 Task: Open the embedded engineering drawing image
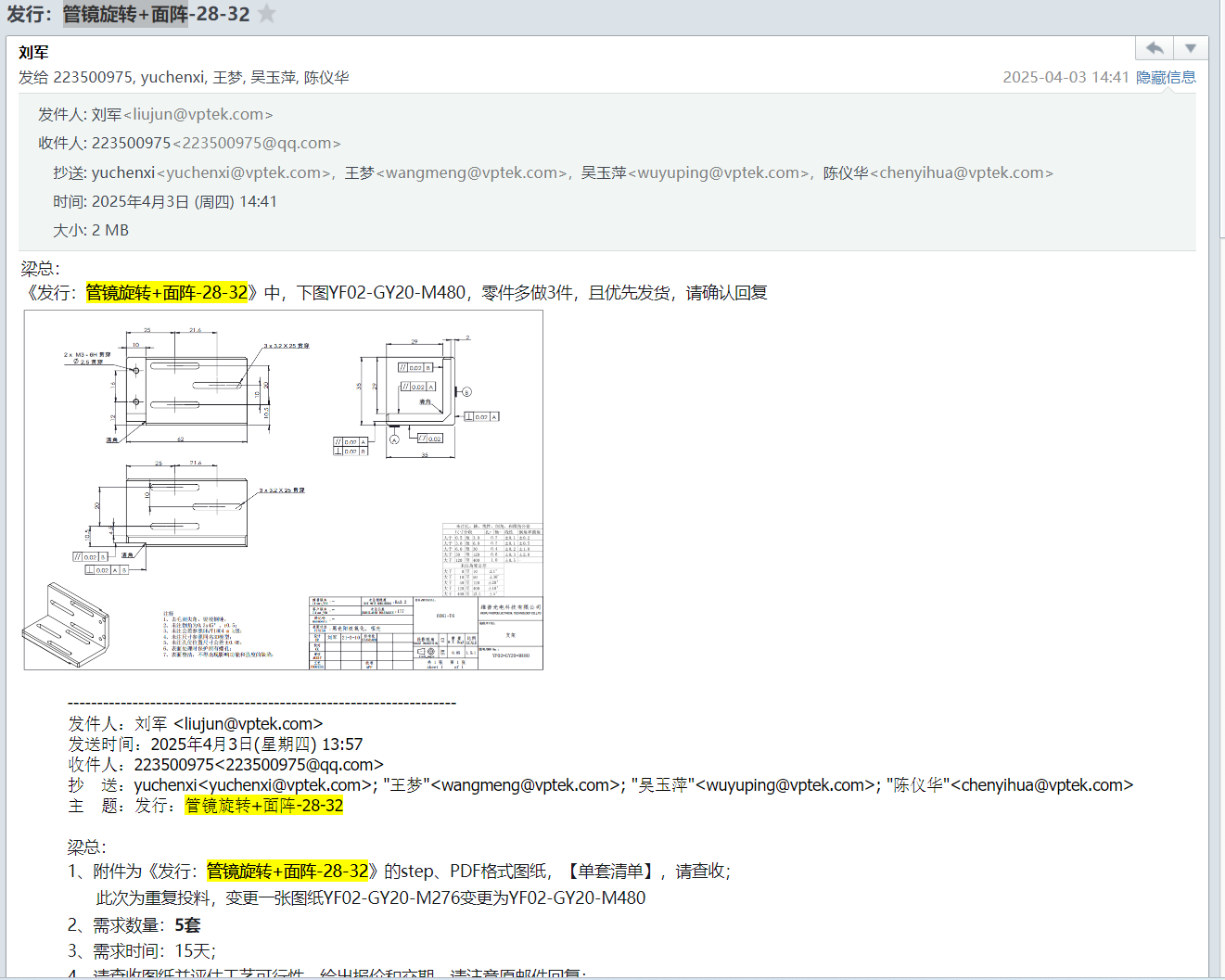(x=284, y=490)
